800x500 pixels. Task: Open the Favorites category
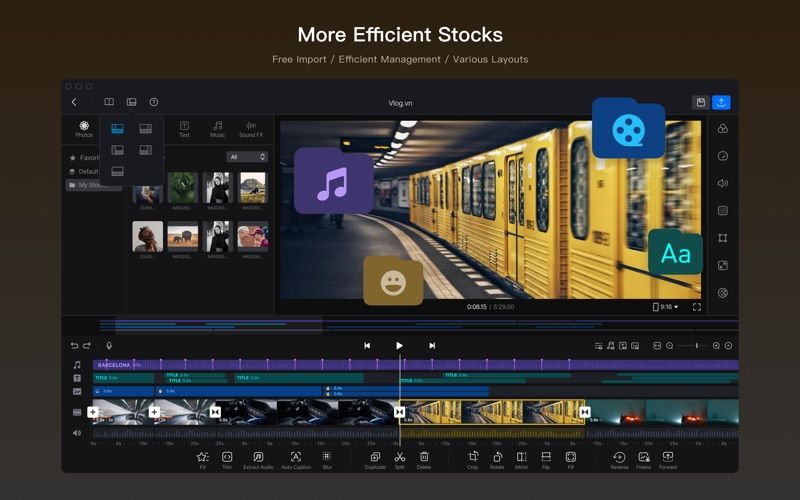pos(84,158)
